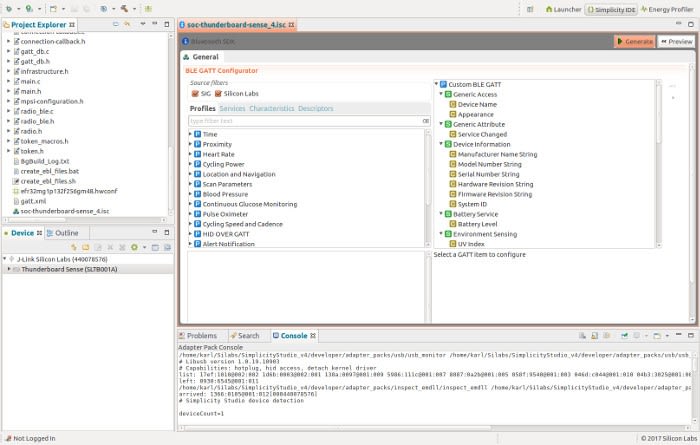
Task: Close the soc-thunderboard-sense_4.isc editor tab
Action: (x=292, y=25)
